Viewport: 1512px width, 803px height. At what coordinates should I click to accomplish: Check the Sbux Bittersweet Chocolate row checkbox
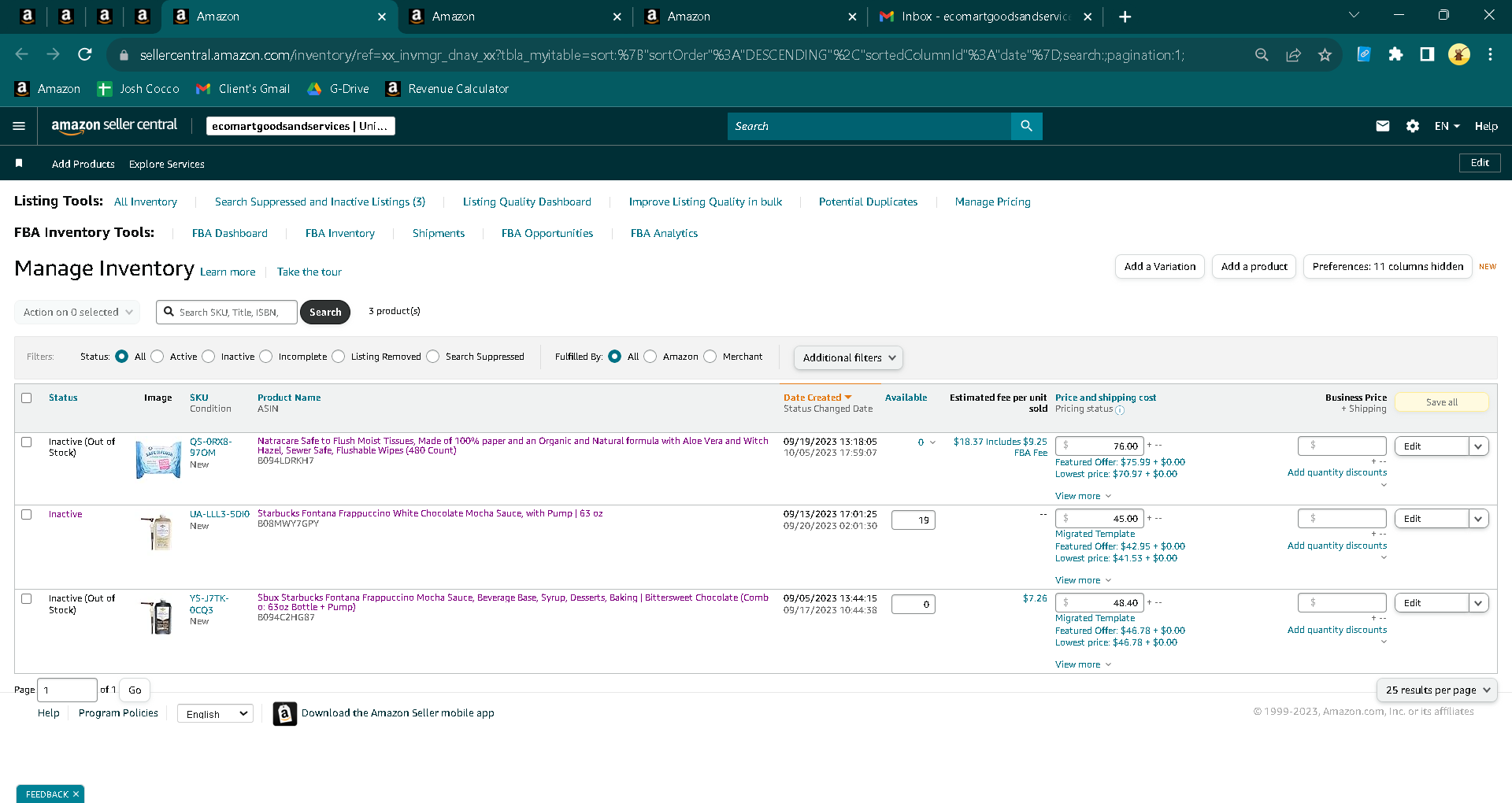[x=27, y=598]
